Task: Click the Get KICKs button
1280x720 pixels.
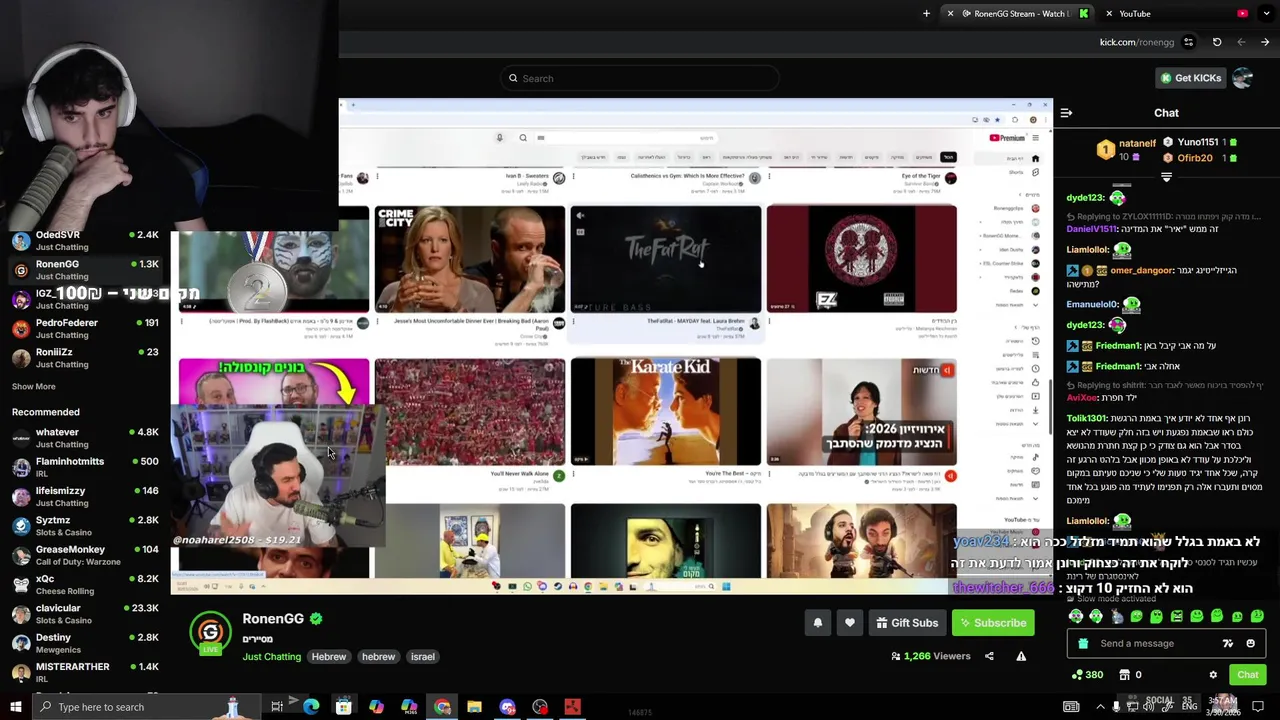Action: pyautogui.click(x=1190, y=78)
